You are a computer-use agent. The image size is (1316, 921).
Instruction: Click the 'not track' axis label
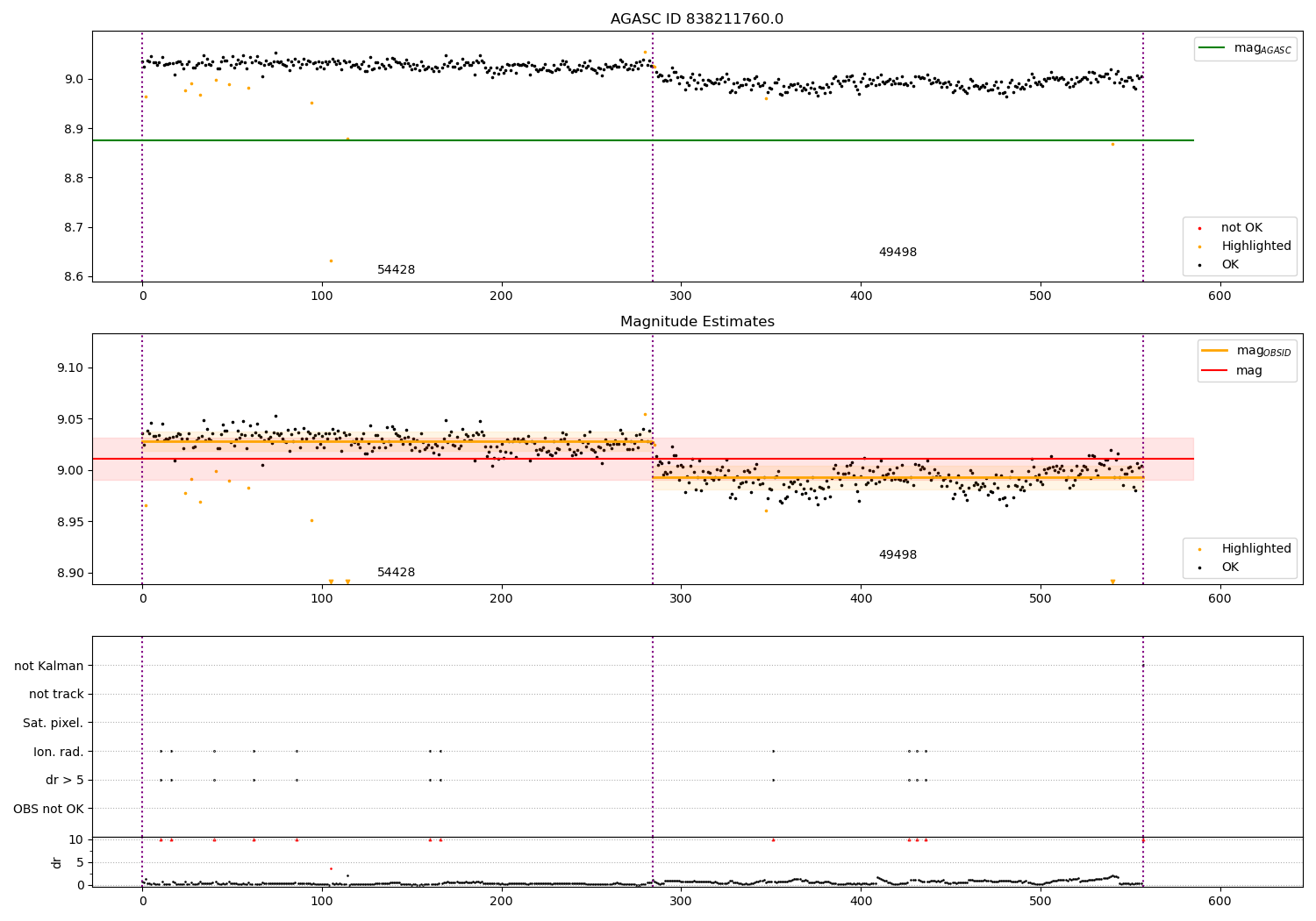coord(56,695)
